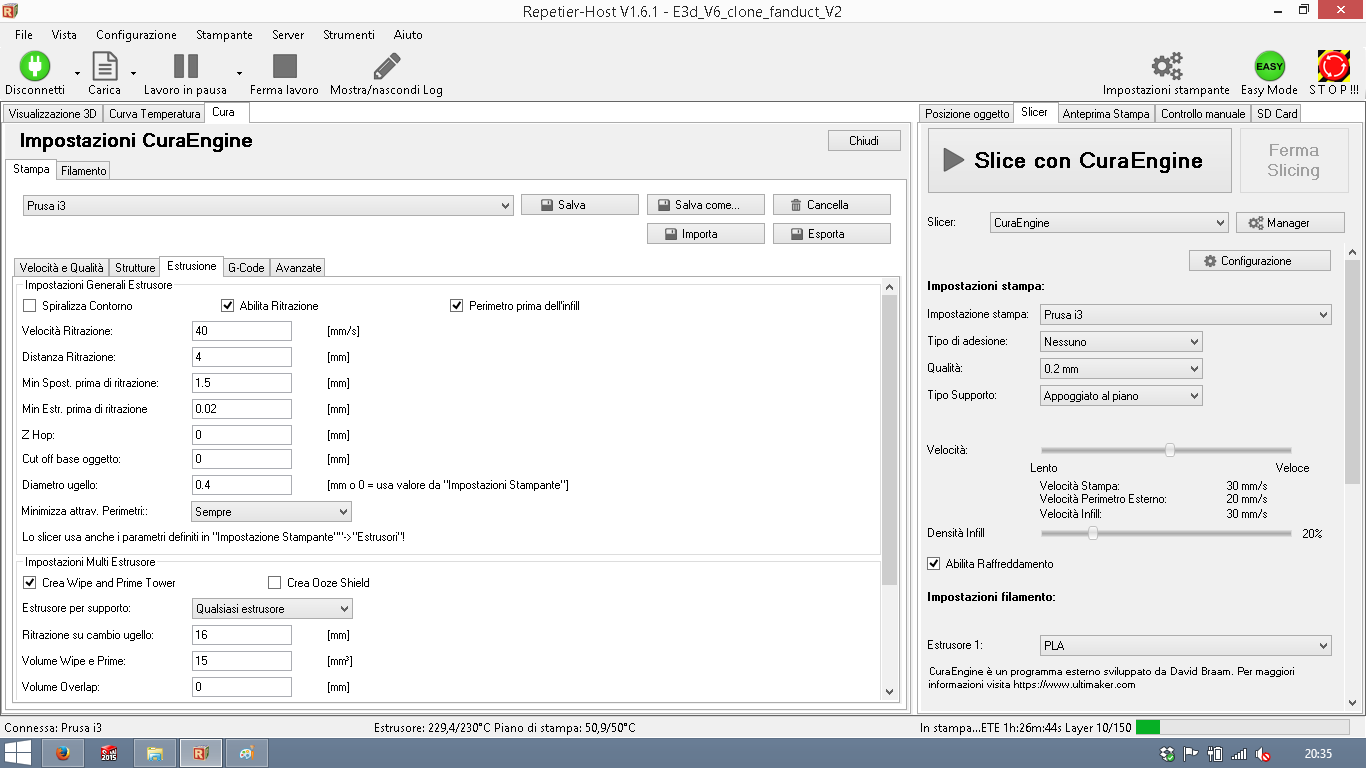Open the Tipo di adesione dropdown
The width and height of the screenshot is (1366, 768).
[x=1121, y=341]
